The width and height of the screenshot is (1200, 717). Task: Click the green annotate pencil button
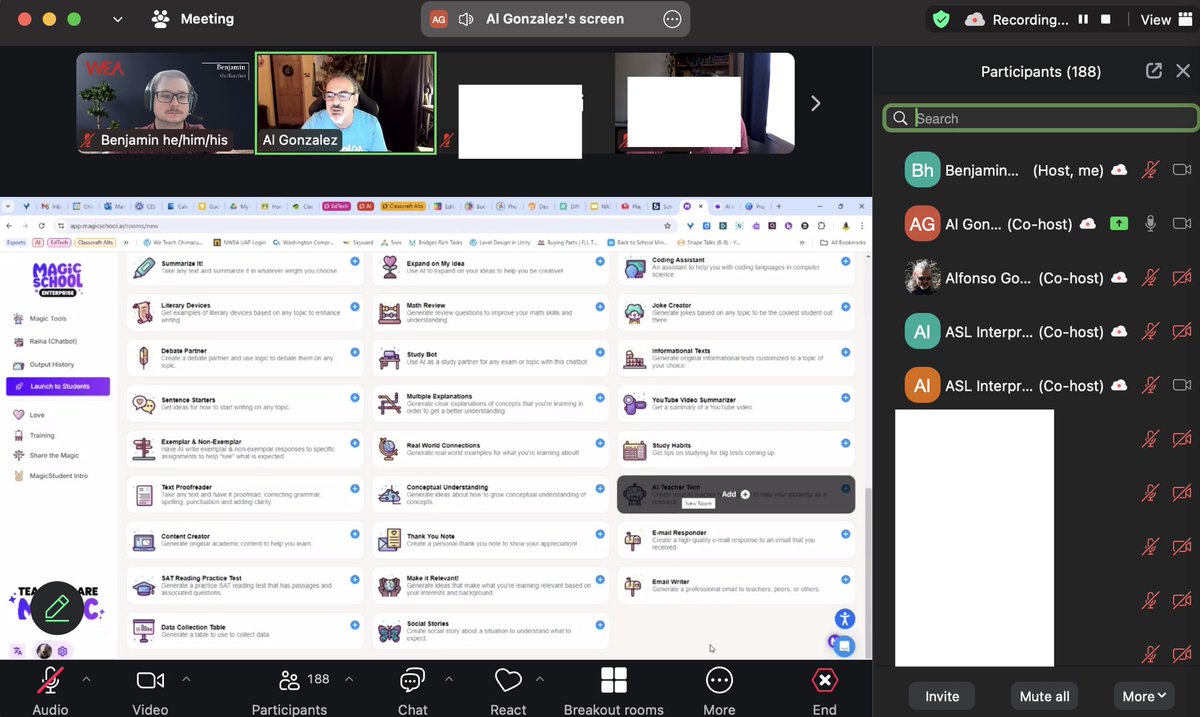(57, 607)
